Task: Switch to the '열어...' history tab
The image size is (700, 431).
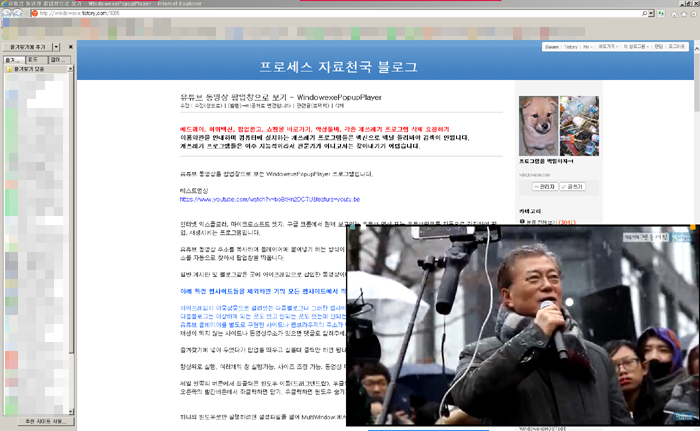Action: [x=59, y=60]
